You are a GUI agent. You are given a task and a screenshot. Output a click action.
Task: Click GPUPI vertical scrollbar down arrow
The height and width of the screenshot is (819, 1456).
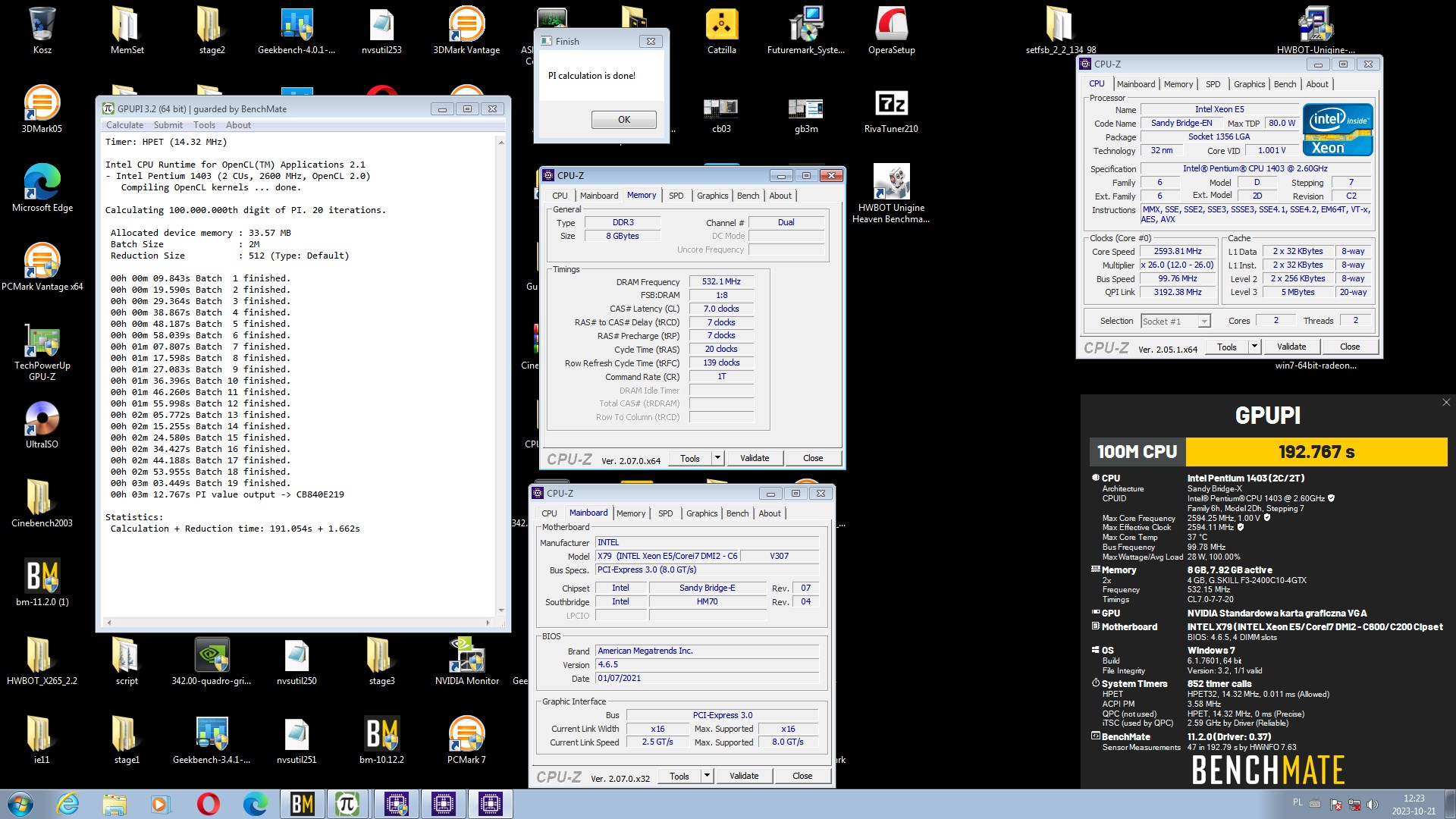coord(500,610)
